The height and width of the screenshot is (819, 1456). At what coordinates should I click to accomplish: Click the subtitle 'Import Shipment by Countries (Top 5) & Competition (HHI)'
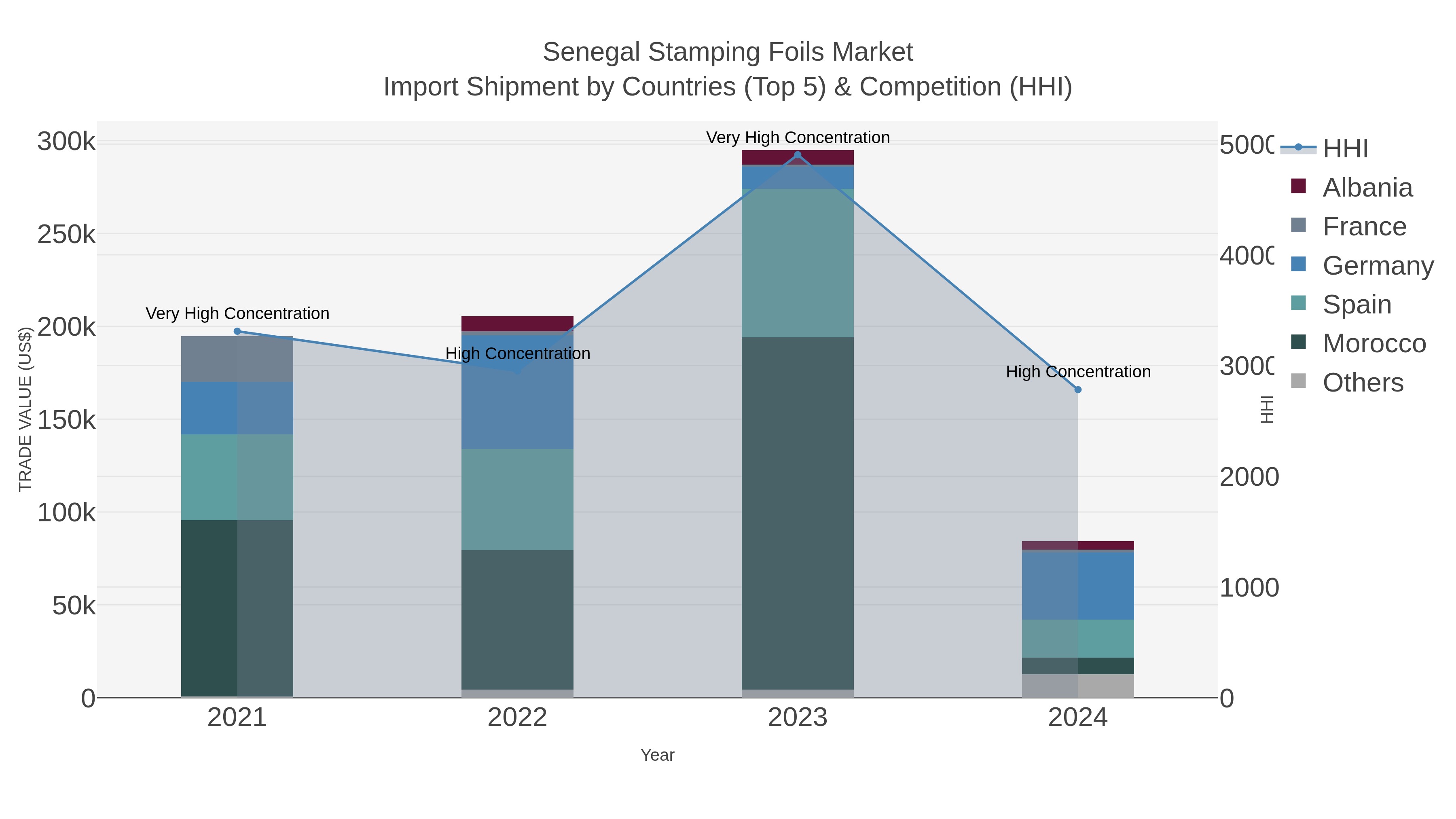pos(728,87)
